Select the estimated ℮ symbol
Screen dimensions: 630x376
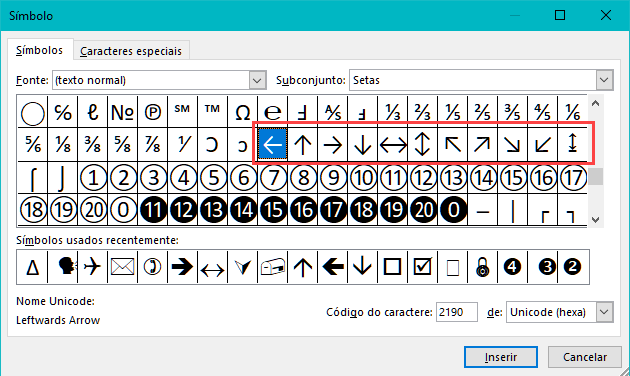pyautogui.click(x=273, y=112)
